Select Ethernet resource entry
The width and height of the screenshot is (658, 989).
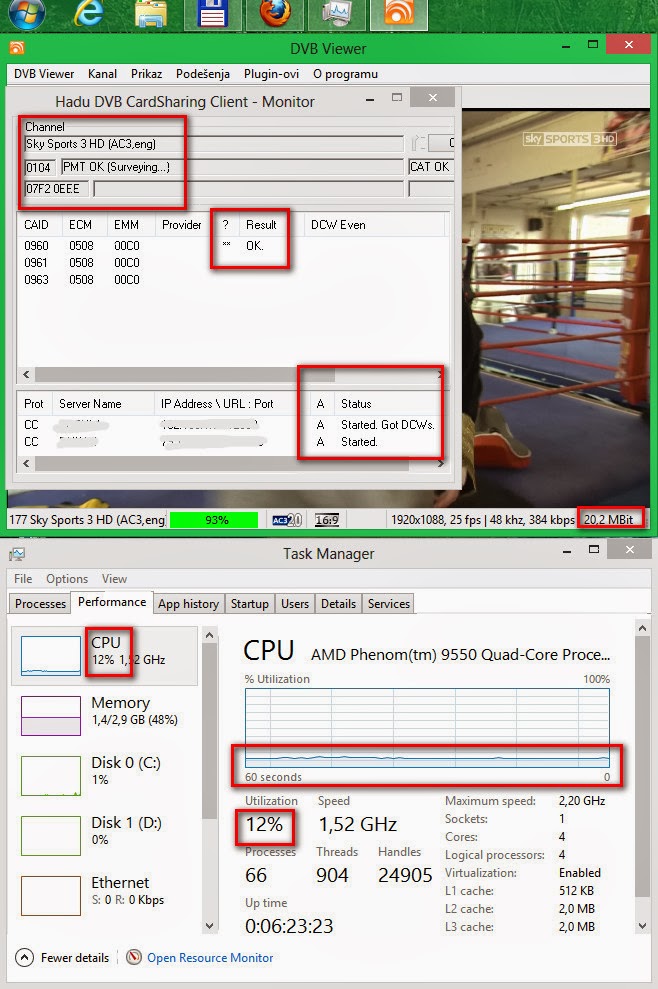[x=104, y=894]
